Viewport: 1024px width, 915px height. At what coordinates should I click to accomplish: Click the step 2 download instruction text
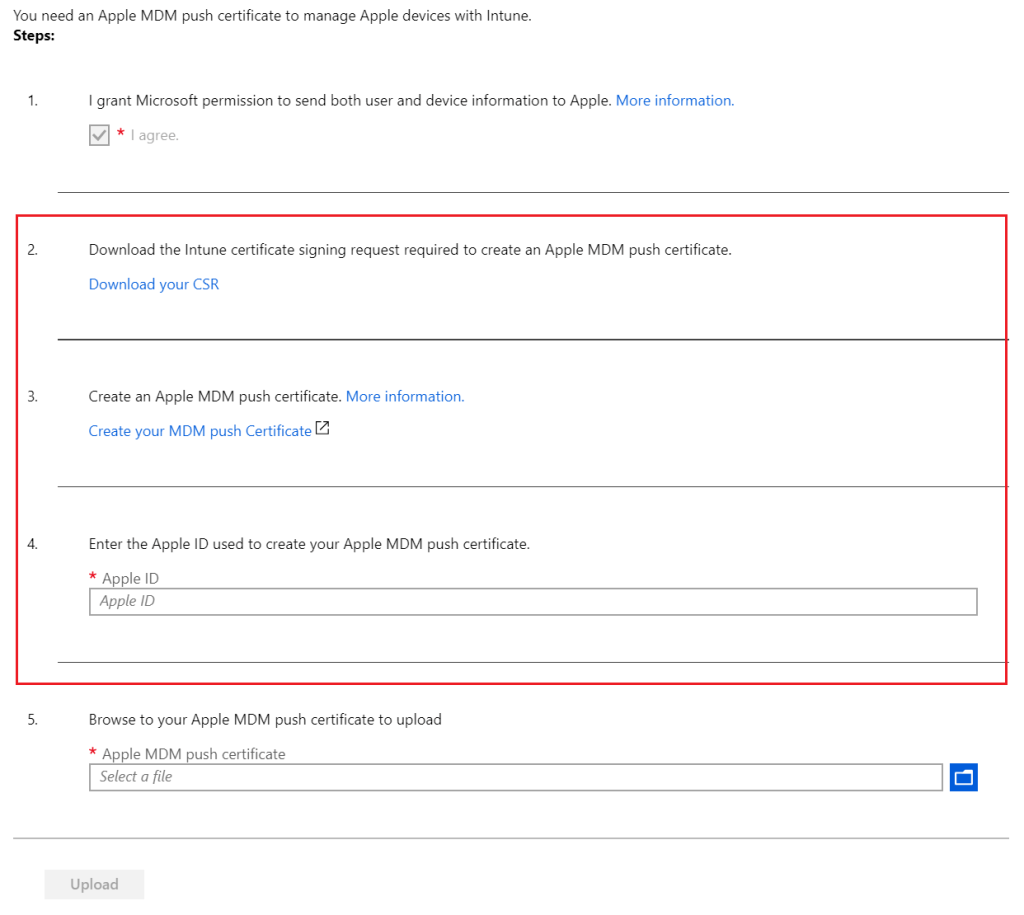pos(410,250)
